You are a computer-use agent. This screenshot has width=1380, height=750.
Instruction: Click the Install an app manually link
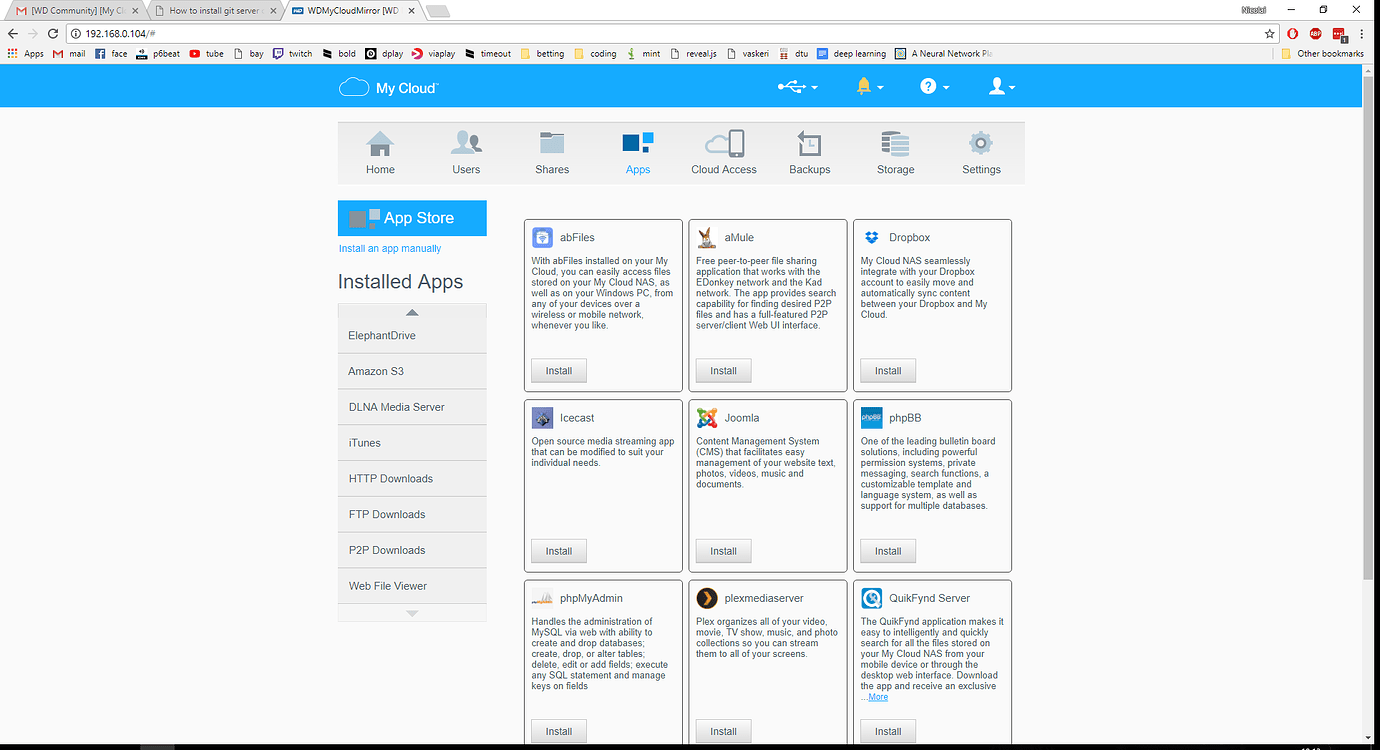(x=389, y=248)
